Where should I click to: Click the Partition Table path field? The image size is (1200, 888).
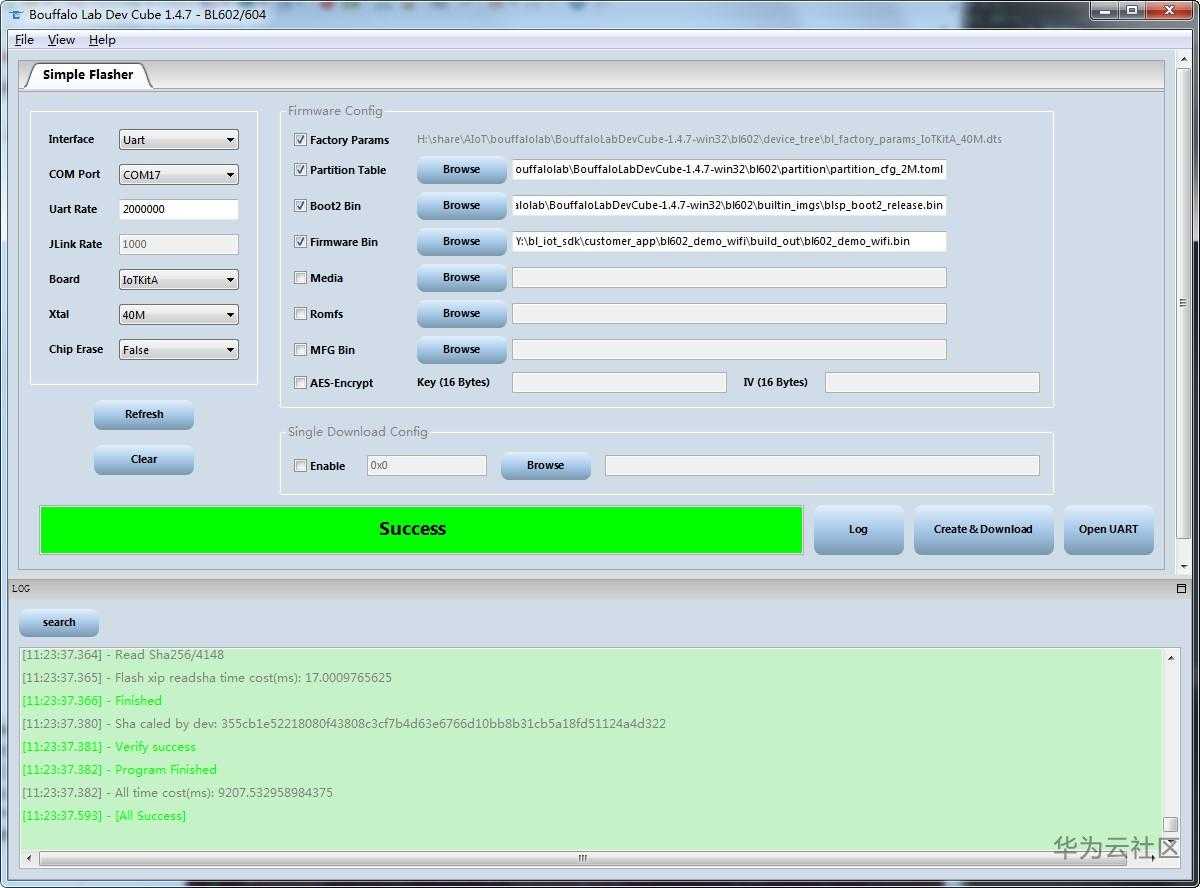tap(729, 170)
